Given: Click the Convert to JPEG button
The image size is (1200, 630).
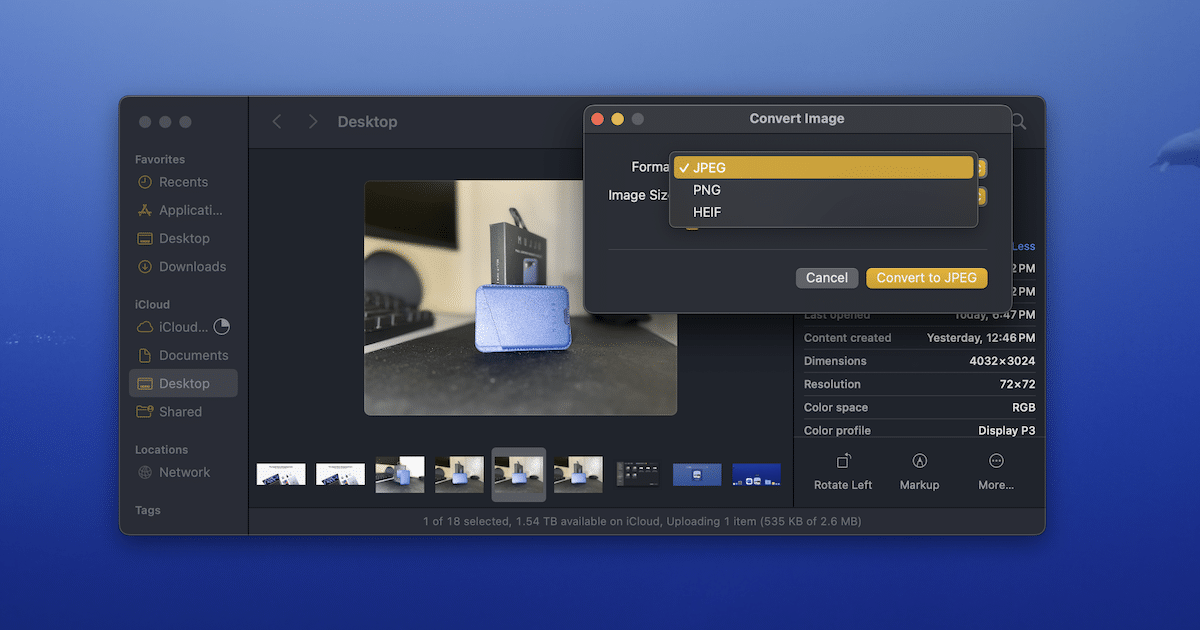Looking at the screenshot, I should coord(926,278).
